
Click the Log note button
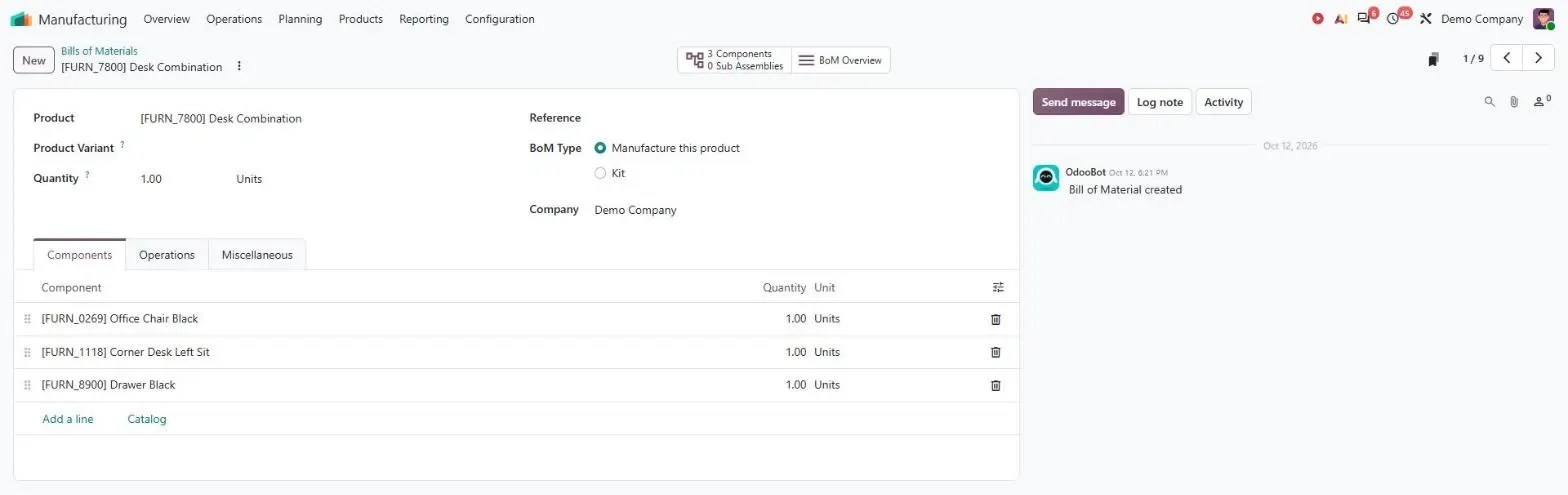[1160, 102]
